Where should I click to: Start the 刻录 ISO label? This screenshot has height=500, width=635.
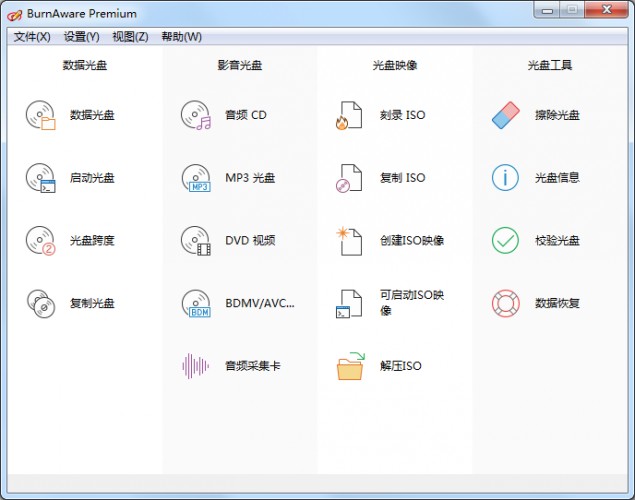(403, 115)
